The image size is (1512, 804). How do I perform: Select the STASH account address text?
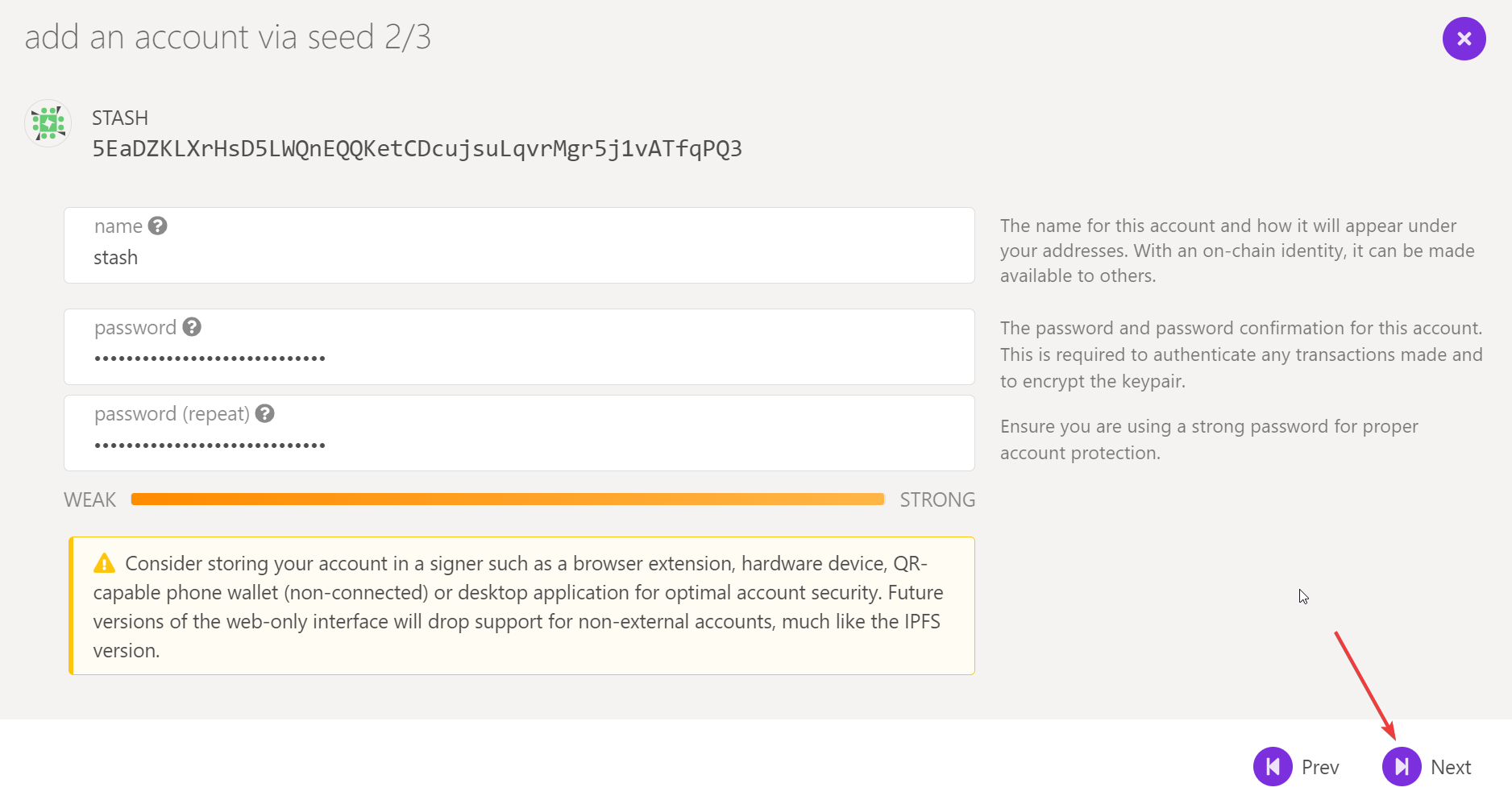417,149
